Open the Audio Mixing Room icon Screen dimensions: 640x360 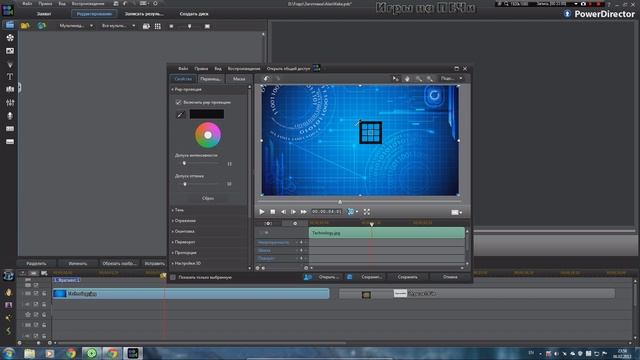click(x=10, y=102)
